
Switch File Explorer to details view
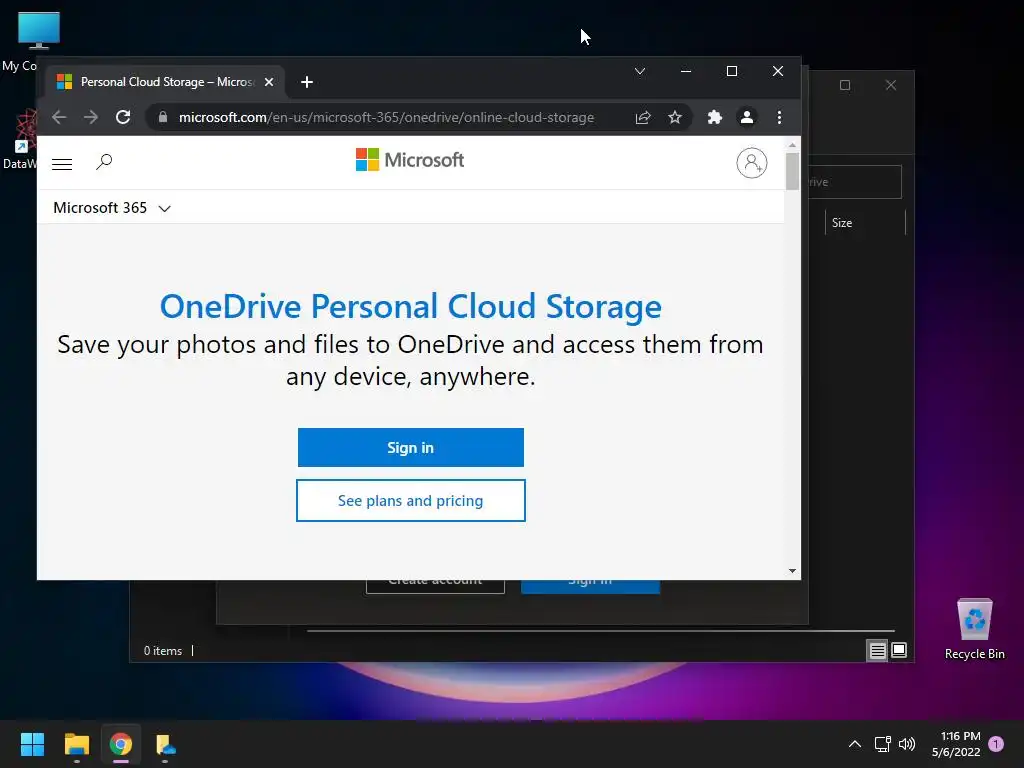(877, 650)
